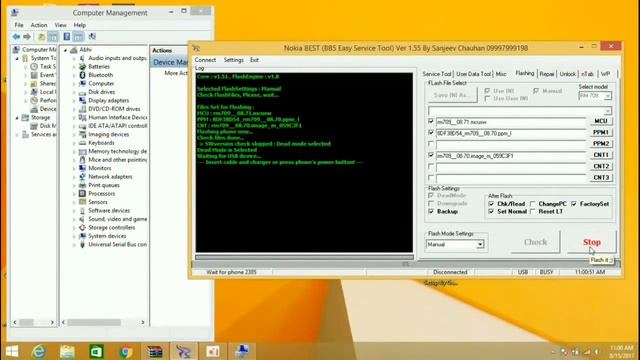Screen dimensions: 640x360
Task: Open the Action menu in Computer Management
Action: (39, 25)
